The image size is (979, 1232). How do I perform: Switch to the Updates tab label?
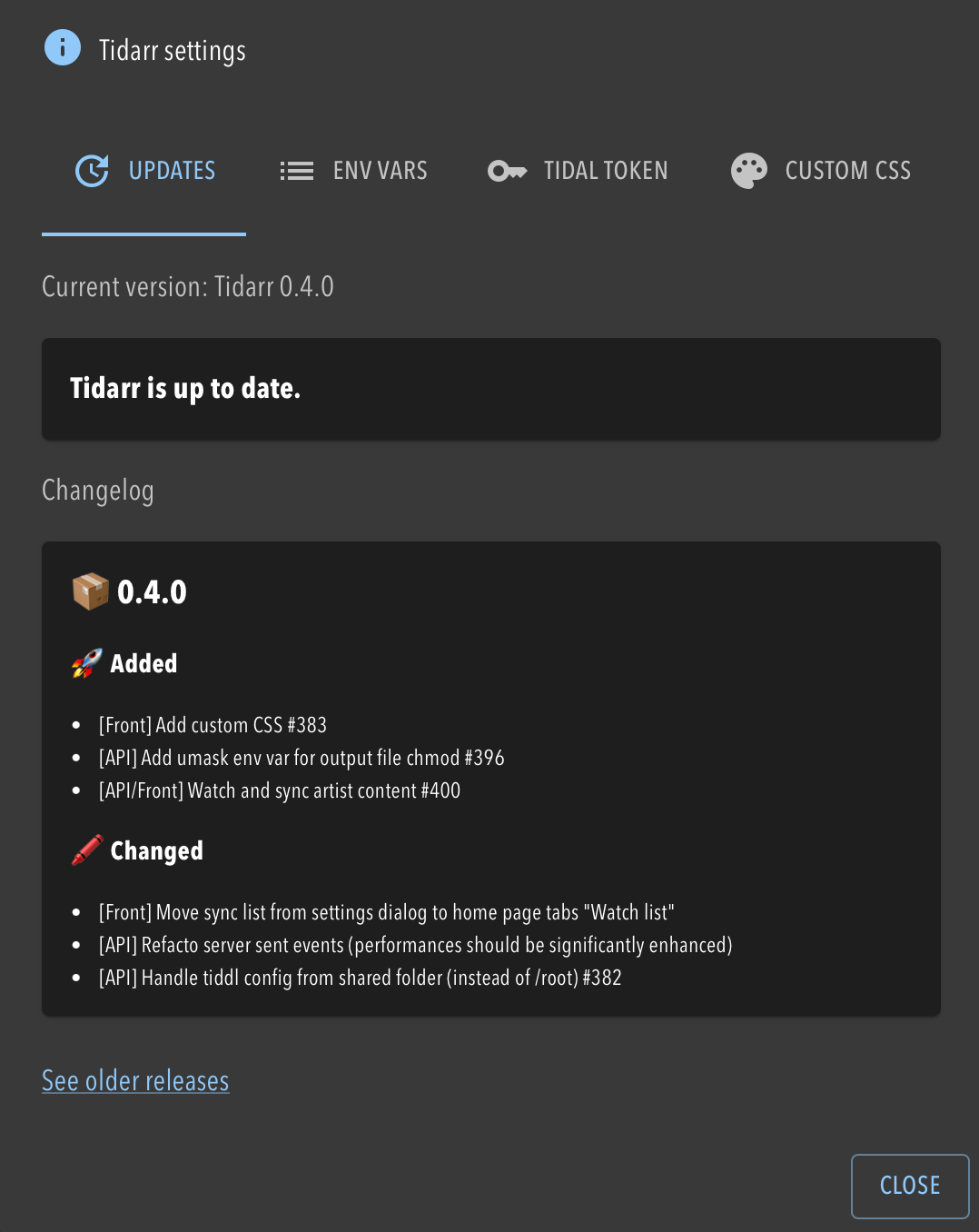pos(172,171)
